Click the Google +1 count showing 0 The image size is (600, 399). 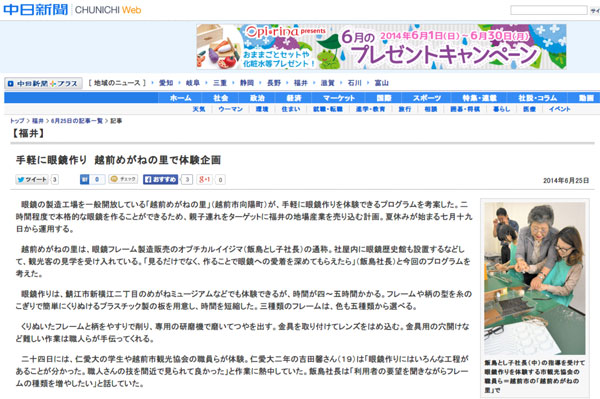click(220, 180)
